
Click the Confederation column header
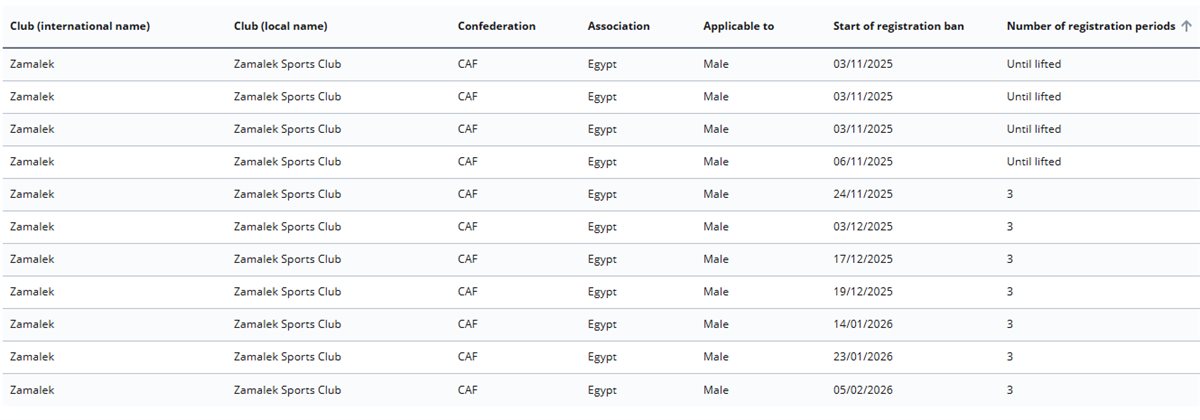coord(497,26)
